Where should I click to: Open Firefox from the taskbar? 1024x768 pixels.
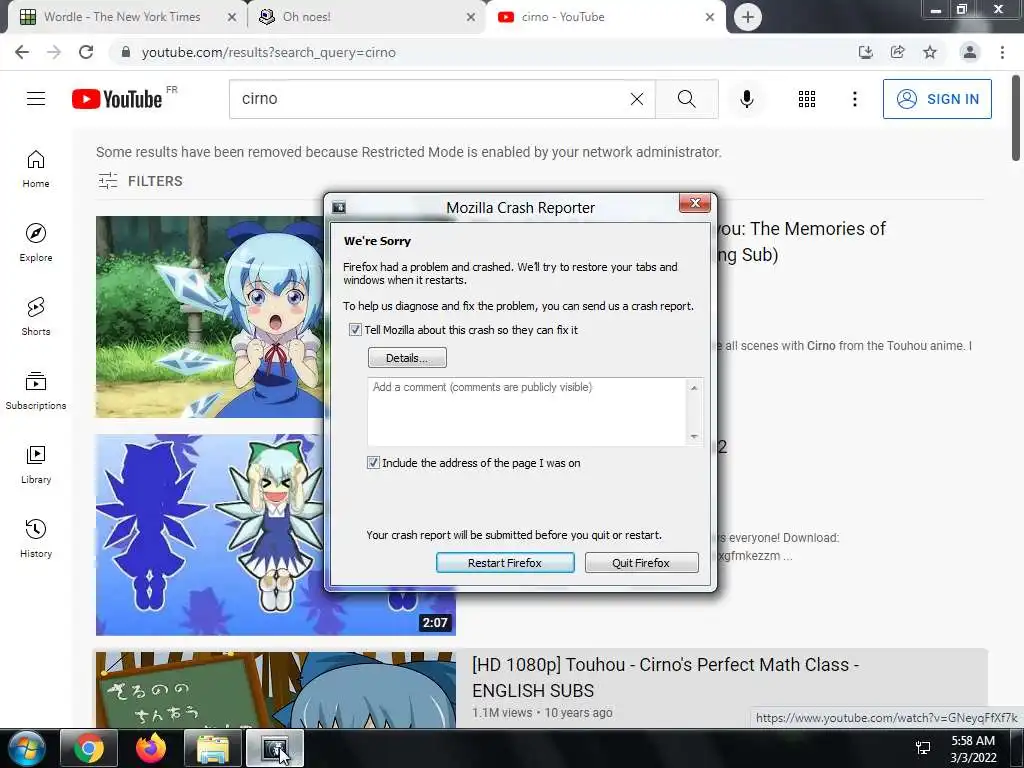(x=151, y=748)
